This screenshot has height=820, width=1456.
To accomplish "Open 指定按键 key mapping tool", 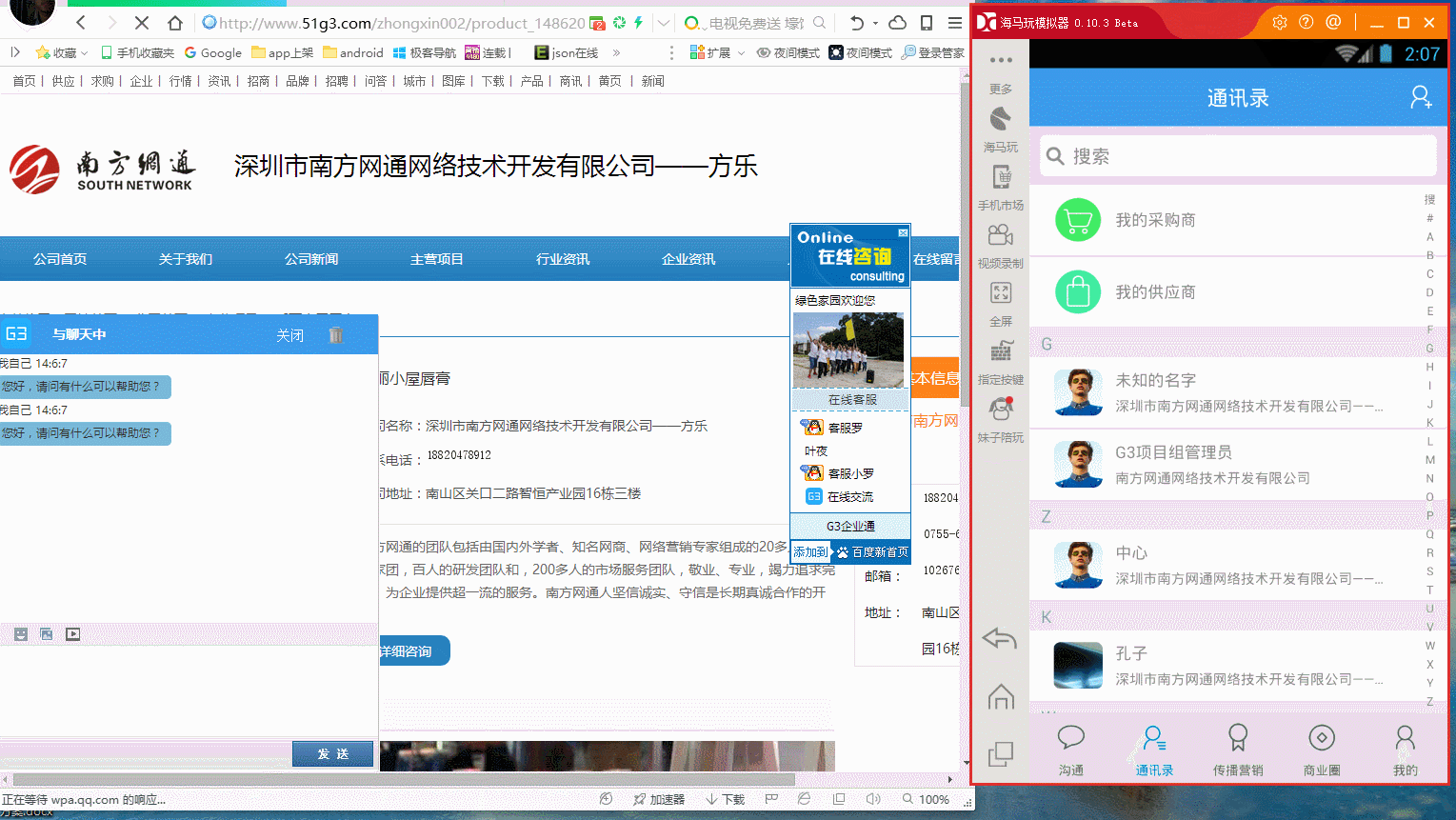I will pos(1001,362).
